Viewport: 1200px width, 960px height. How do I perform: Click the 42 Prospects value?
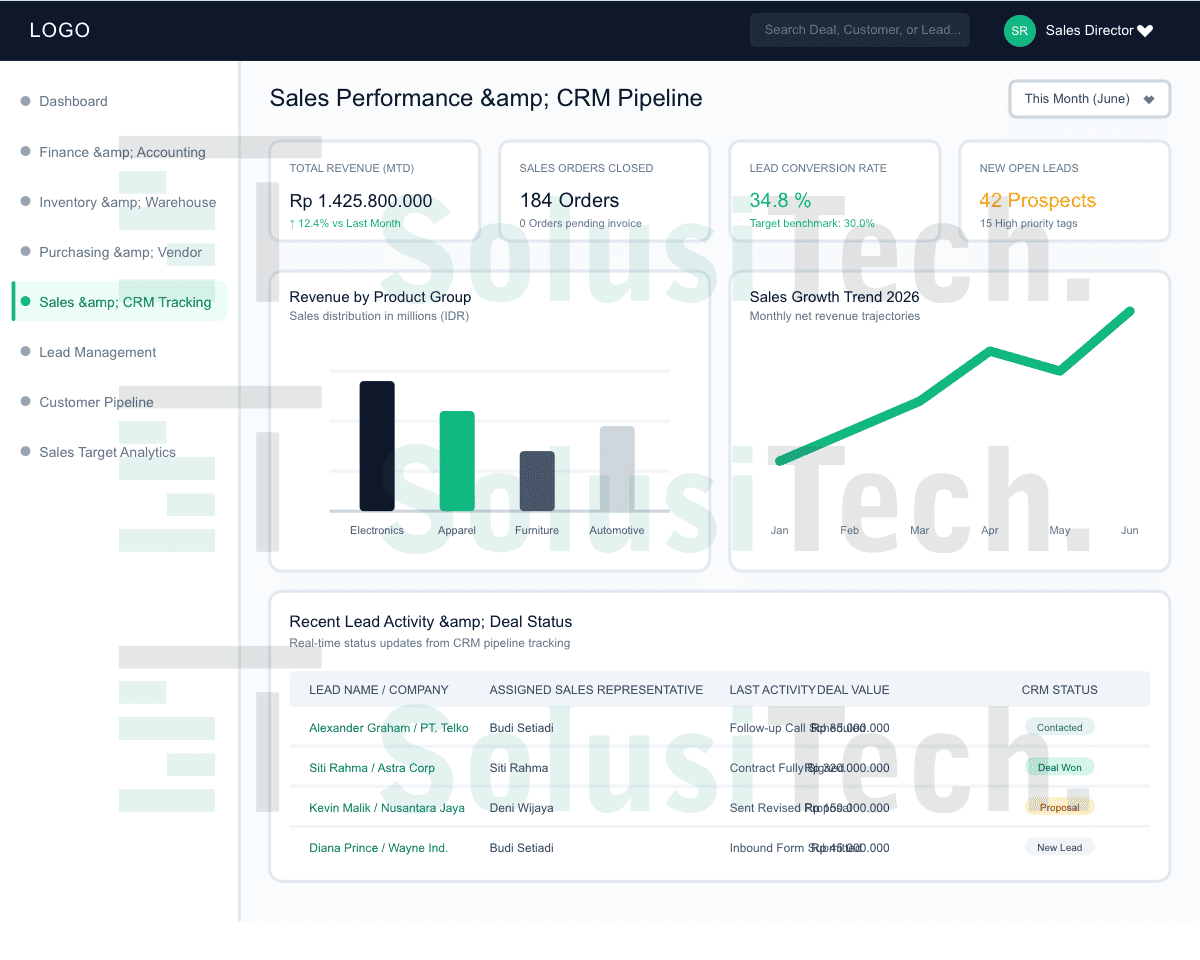click(x=1038, y=200)
